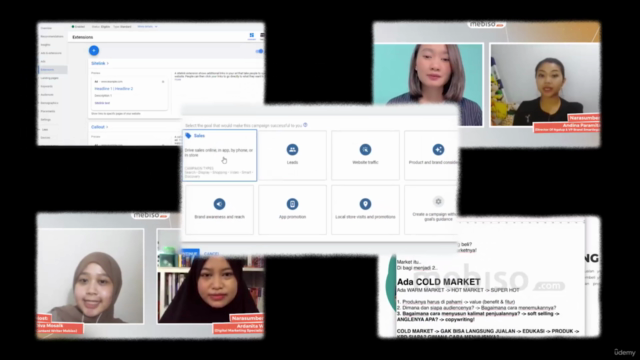Go to Insights in the sidebar
The height and width of the screenshot is (360, 640).
click(x=45, y=45)
